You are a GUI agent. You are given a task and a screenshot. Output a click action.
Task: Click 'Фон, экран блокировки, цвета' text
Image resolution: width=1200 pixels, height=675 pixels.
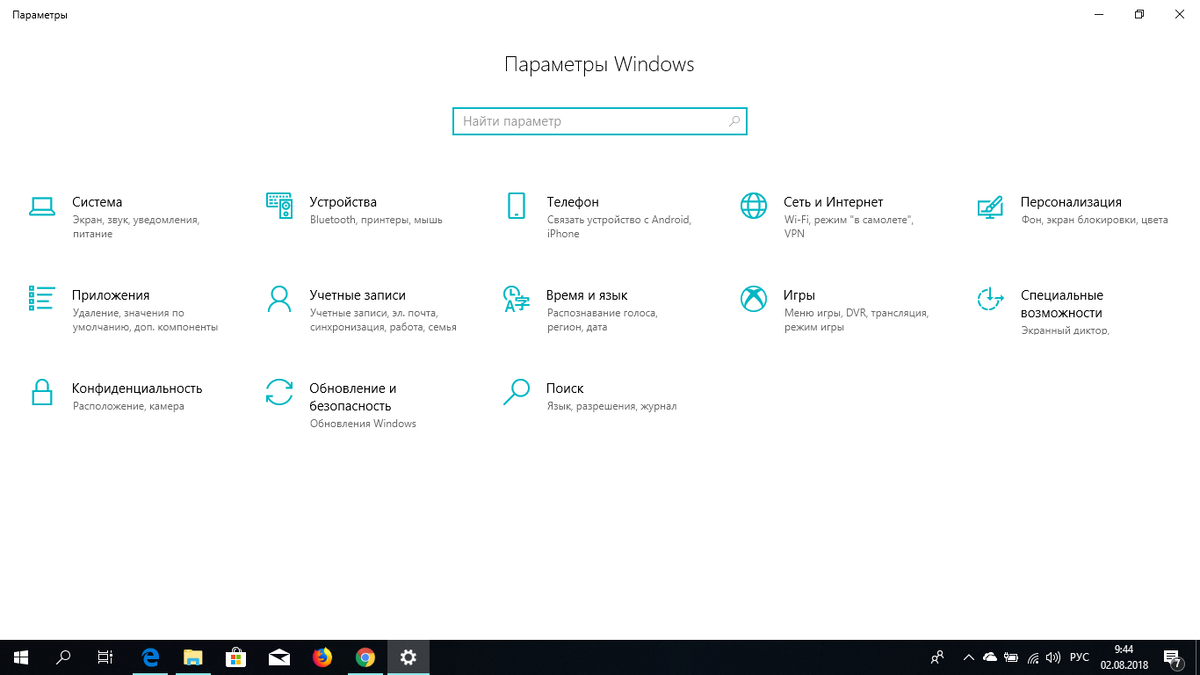1094,220
